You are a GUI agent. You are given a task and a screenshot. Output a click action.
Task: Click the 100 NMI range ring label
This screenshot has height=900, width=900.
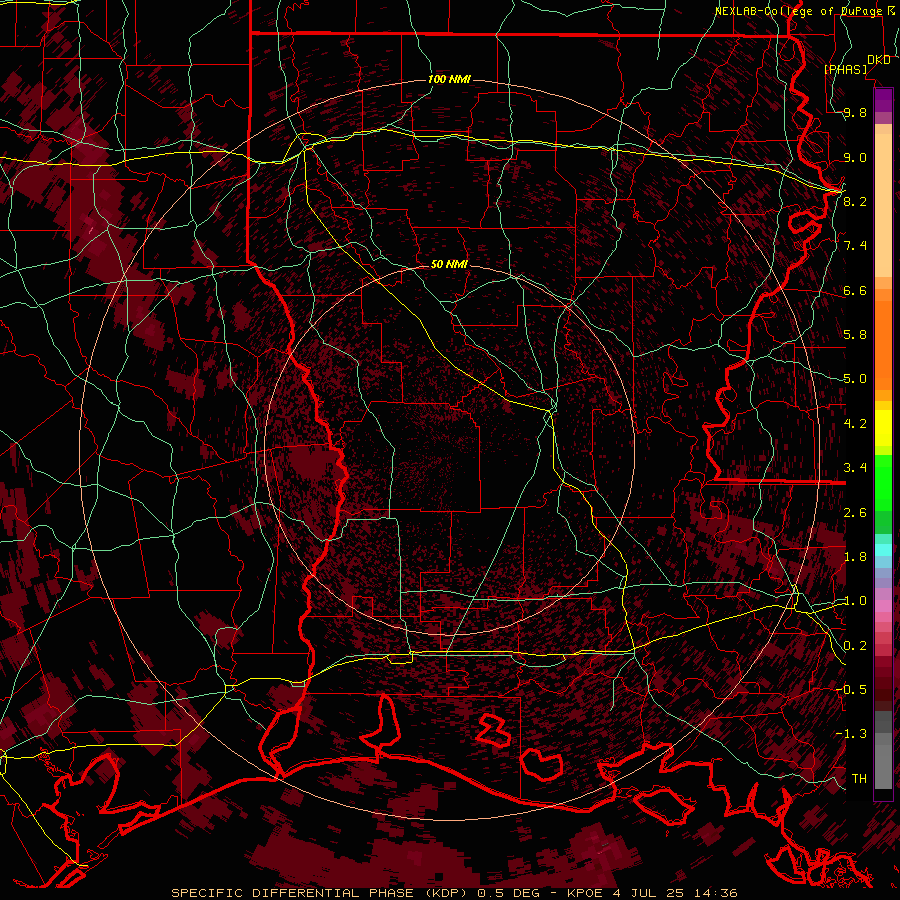[449, 79]
